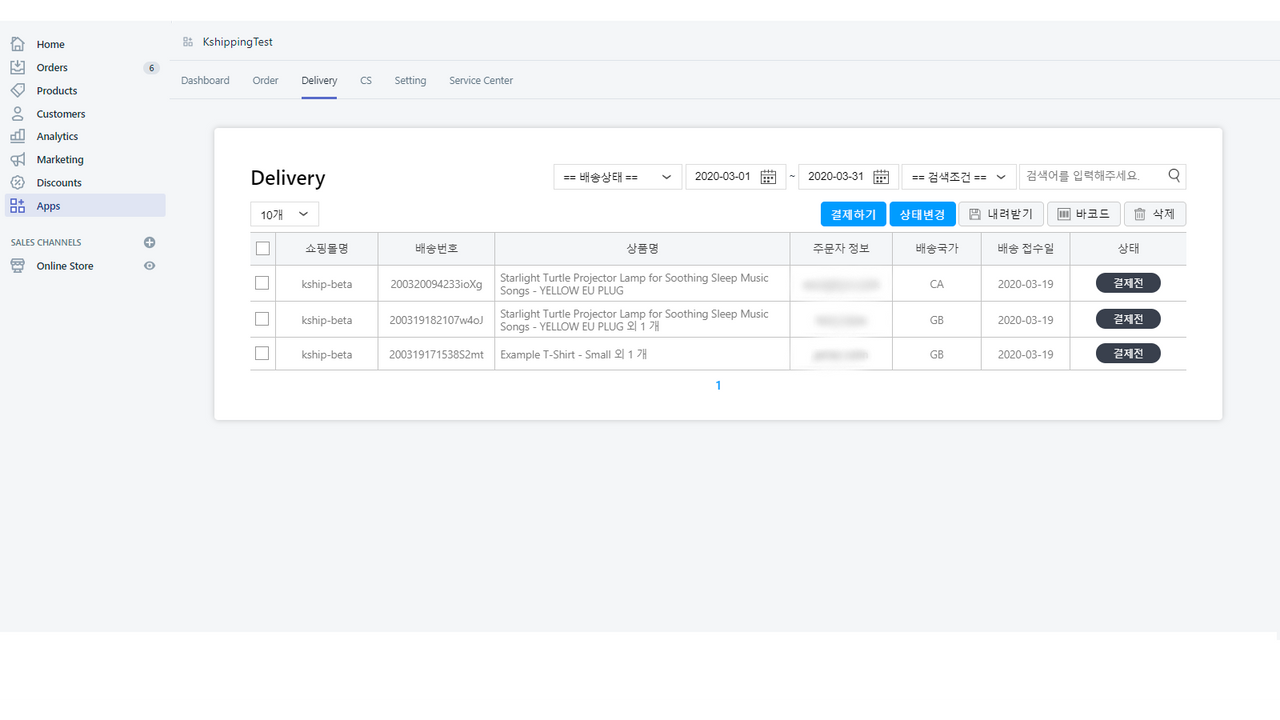Click delivery number 200320094233ioXg
1280x720 pixels.
(436, 284)
